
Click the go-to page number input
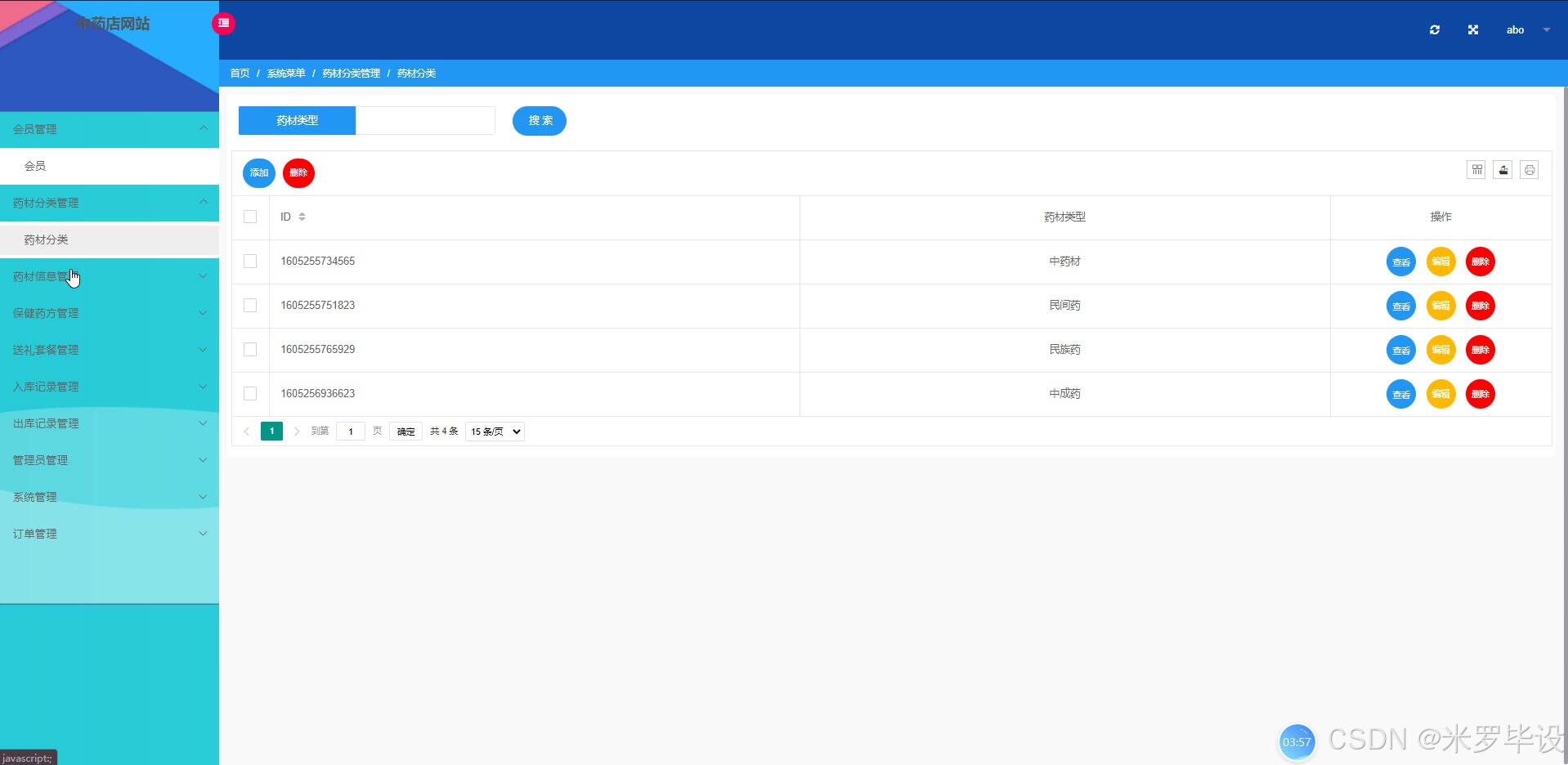click(x=351, y=432)
